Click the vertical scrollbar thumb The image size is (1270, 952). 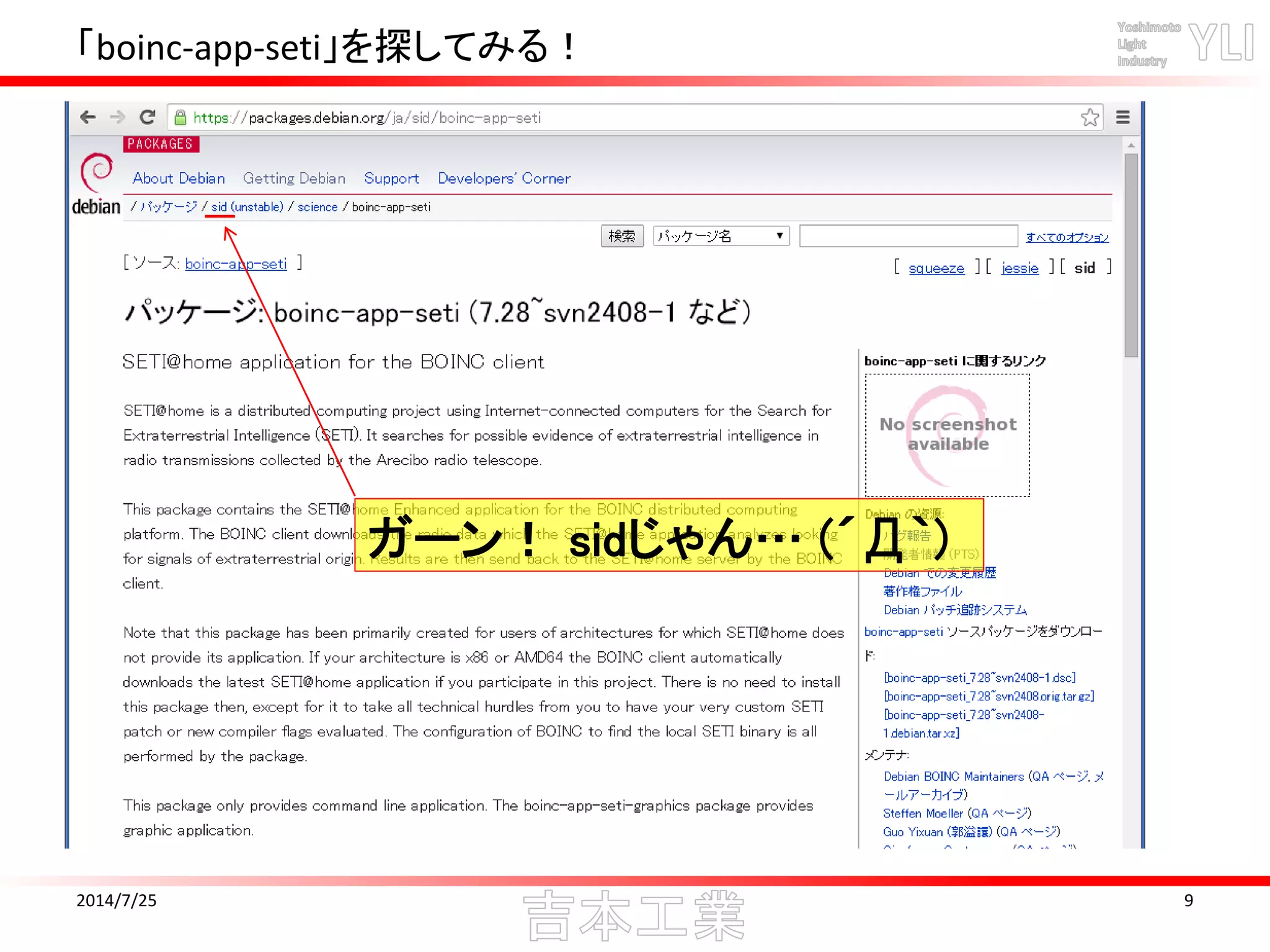pyautogui.click(x=1131, y=255)
